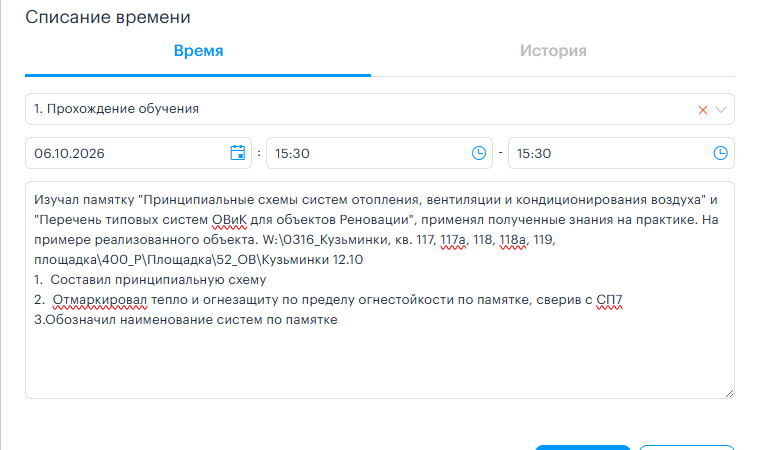Open start time clock icon

(479, 153)
